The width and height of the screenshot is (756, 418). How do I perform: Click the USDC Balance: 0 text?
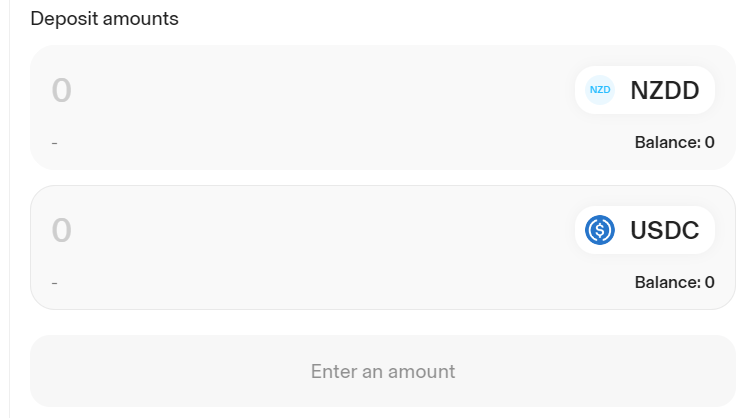coord(674,282)
